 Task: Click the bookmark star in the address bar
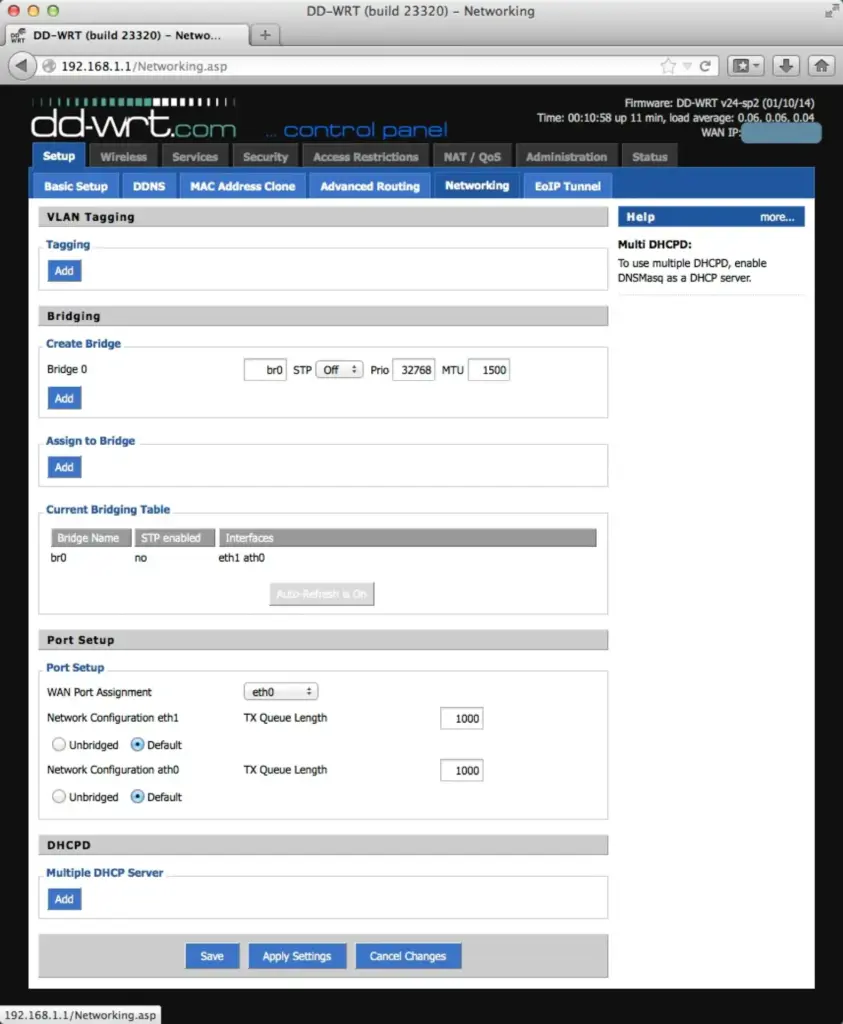click(x=668, y=66)
